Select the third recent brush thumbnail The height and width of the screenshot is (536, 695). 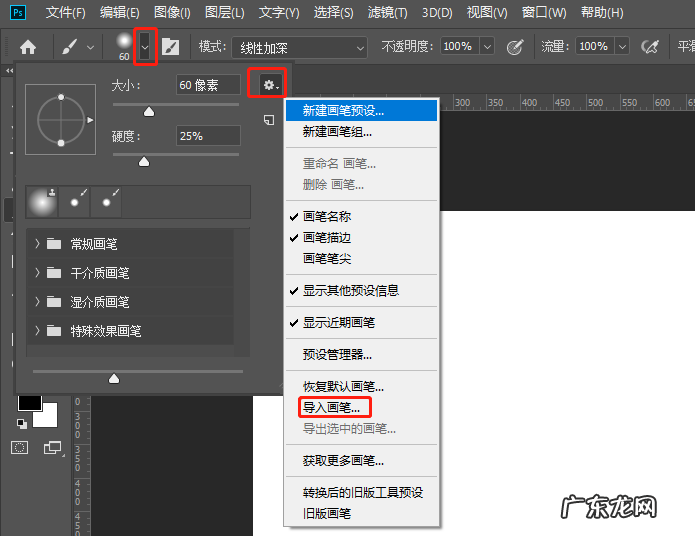click(106, 202)
